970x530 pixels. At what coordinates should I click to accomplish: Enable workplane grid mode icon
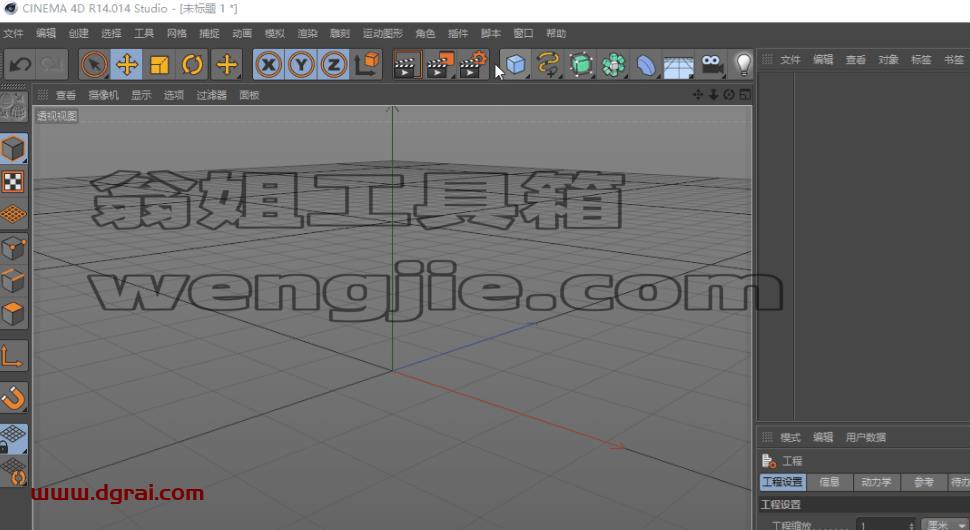click(13, 215)
